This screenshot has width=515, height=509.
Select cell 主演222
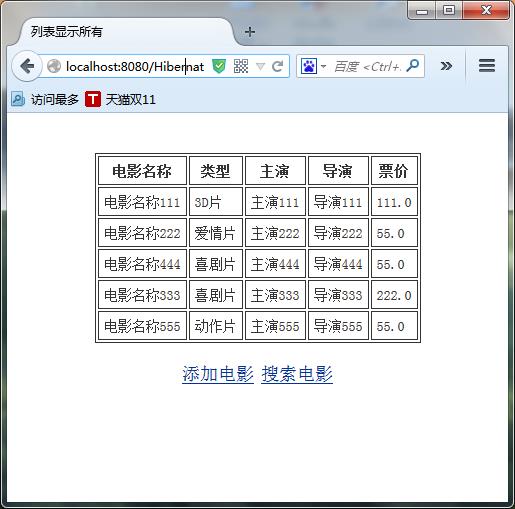point(275,233)
